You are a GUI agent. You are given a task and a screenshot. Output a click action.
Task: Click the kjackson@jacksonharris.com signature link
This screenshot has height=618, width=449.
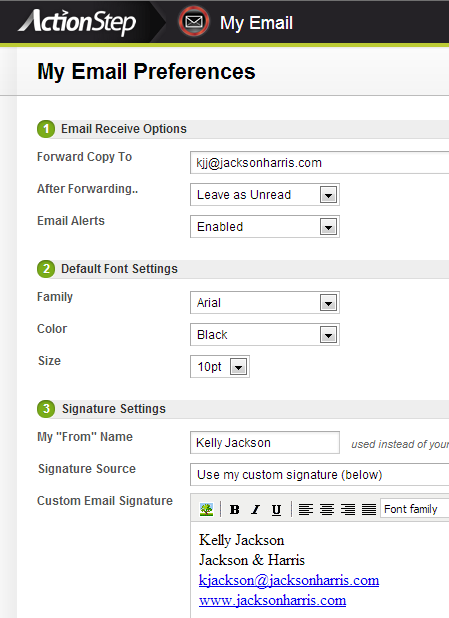[x=289, y=580]
